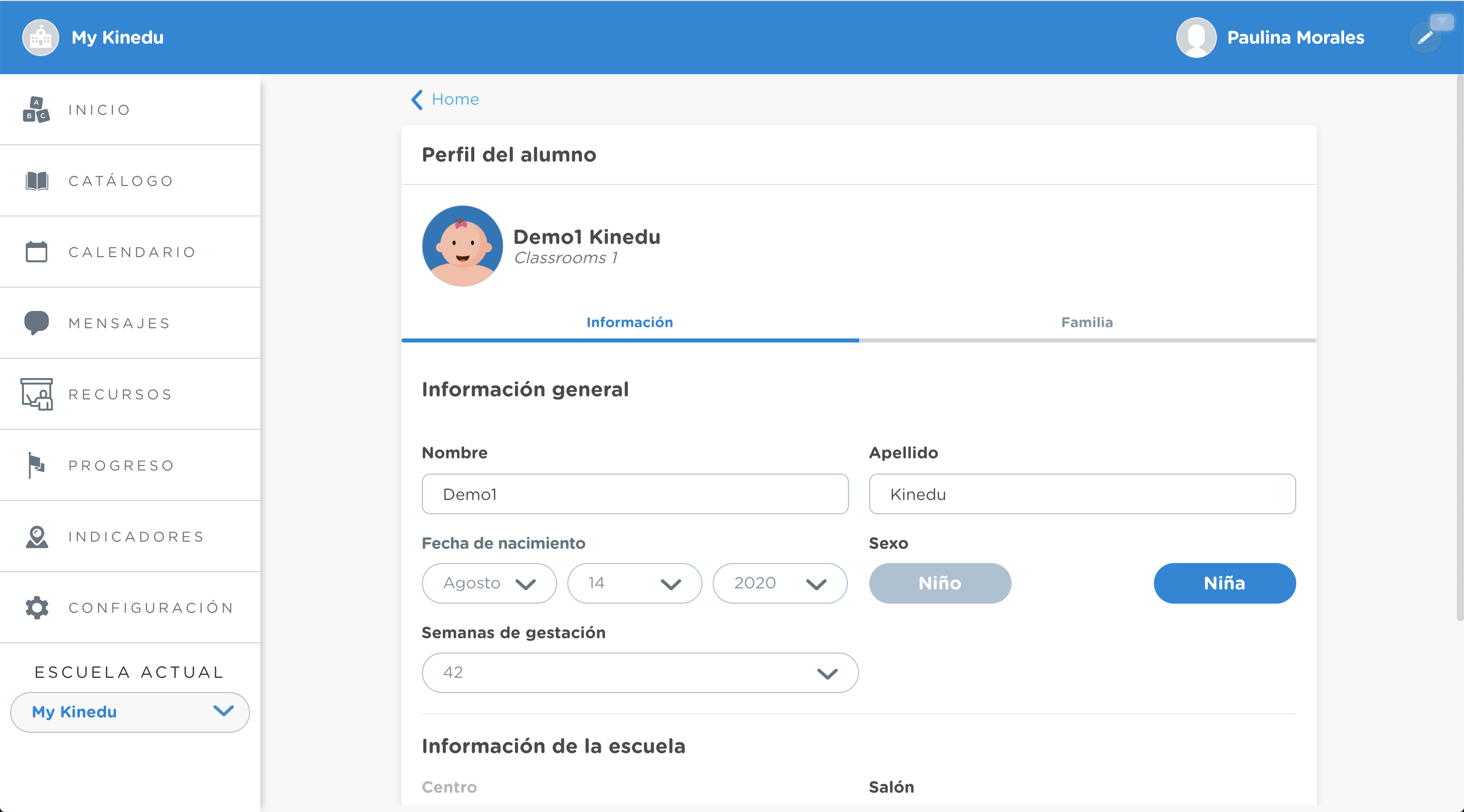Click the Classrooms 1 subtitle
This screenshot has width=1464, height=812.
[566, 258]
